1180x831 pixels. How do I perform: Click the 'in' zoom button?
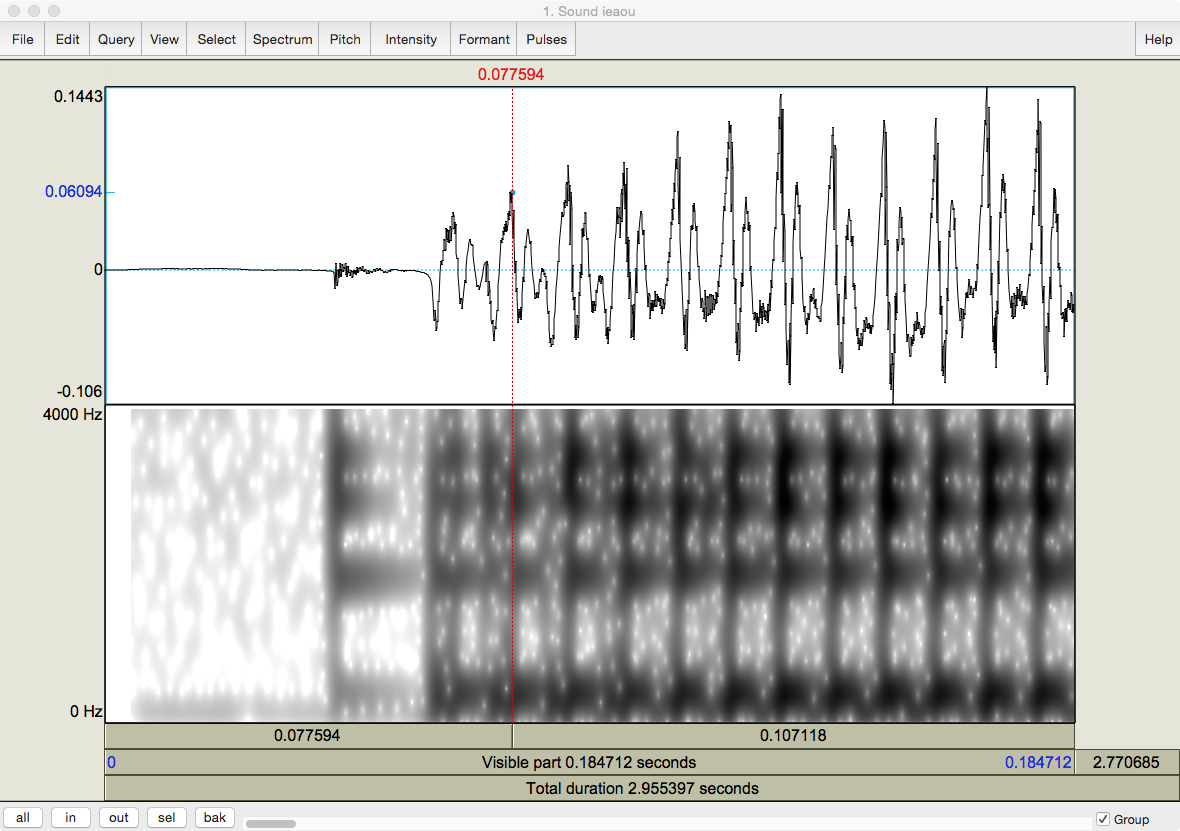(x=71, y=817)
